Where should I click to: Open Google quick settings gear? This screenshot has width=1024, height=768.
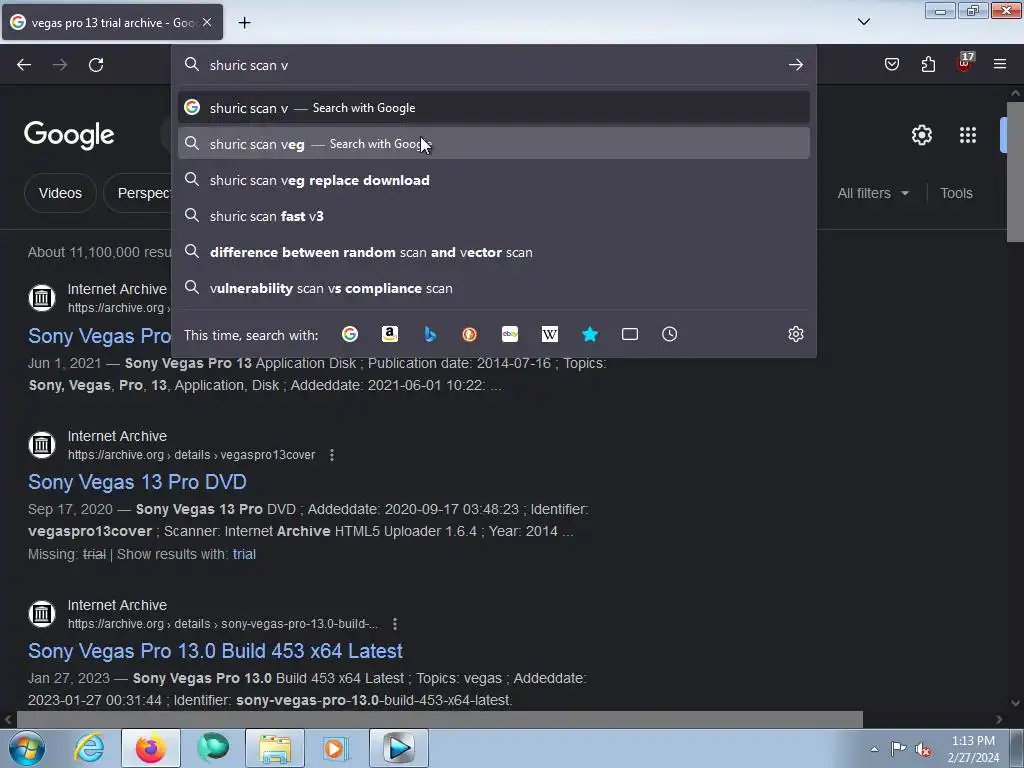tap(921, 135)
